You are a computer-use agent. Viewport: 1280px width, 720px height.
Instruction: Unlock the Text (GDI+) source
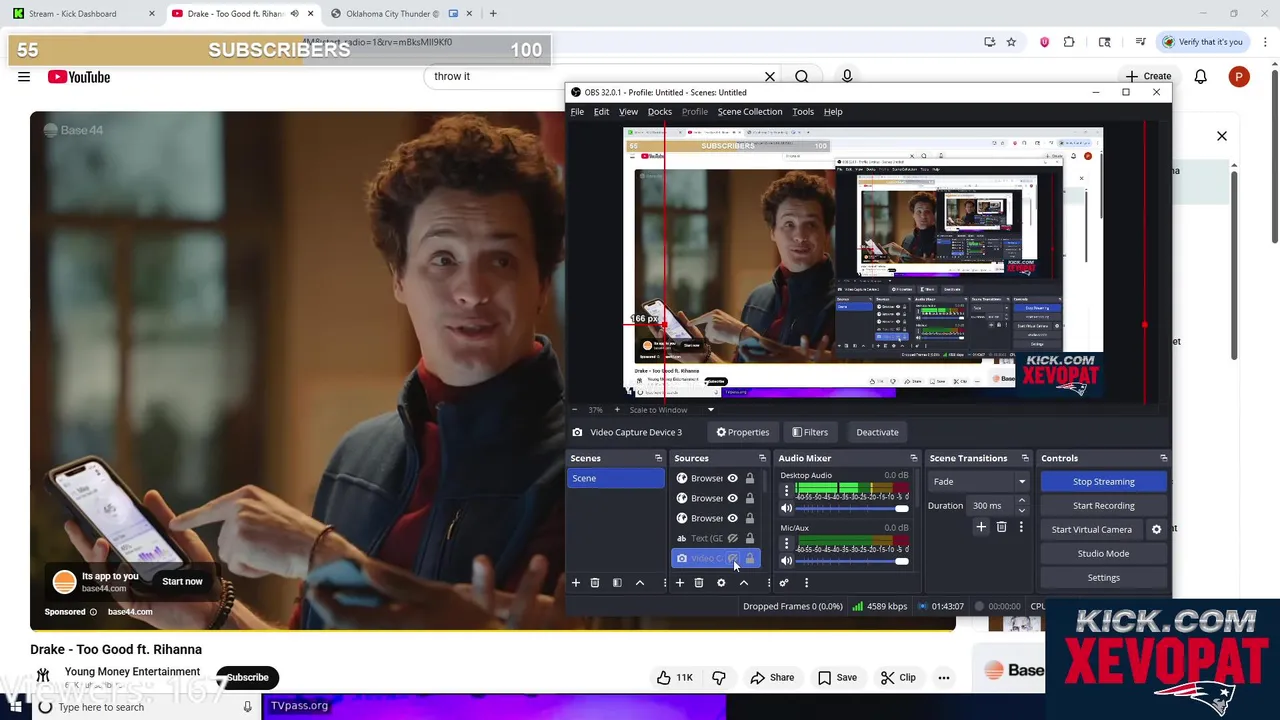tap(750, 538)
